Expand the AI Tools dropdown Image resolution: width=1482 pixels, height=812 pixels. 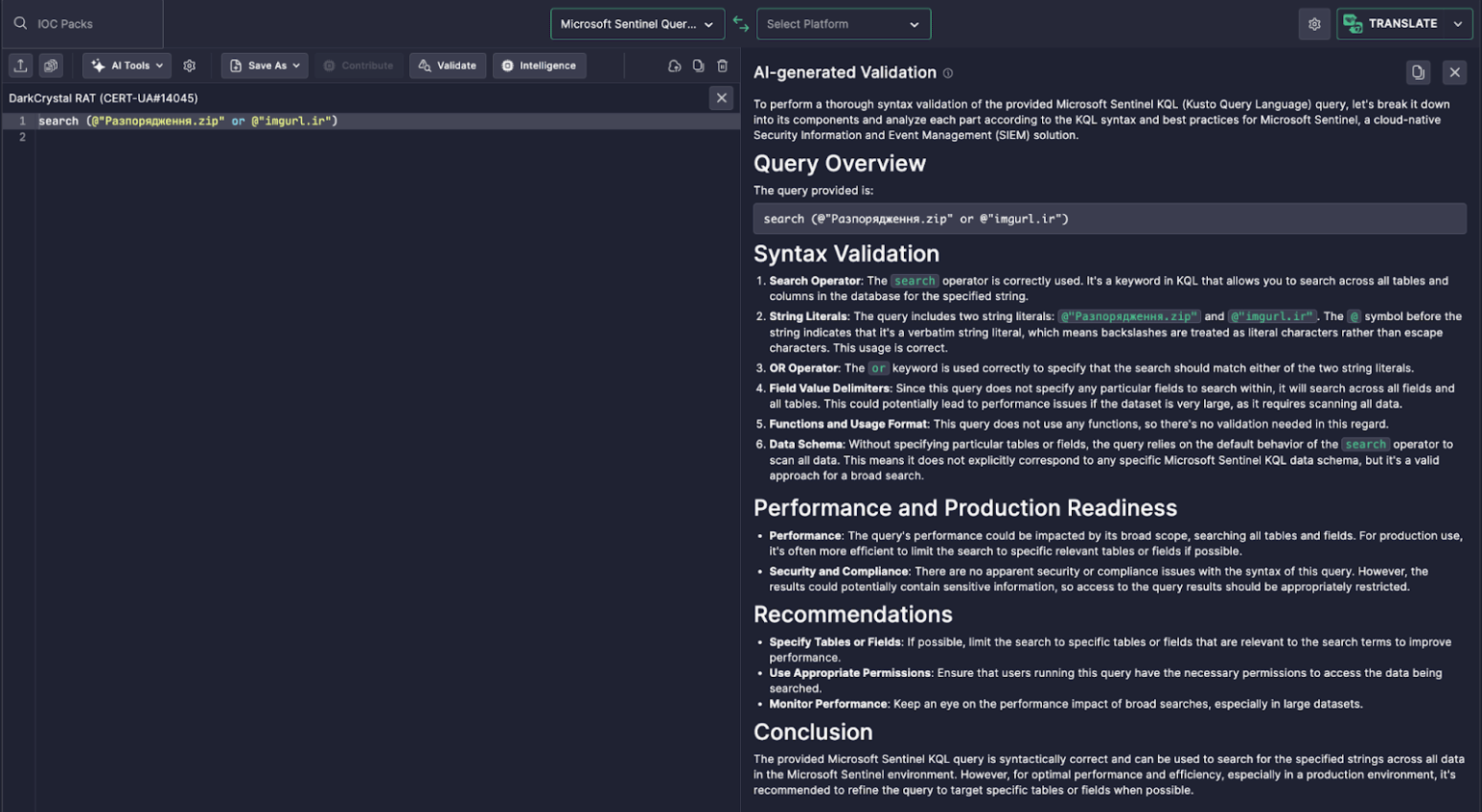(128, 66)
